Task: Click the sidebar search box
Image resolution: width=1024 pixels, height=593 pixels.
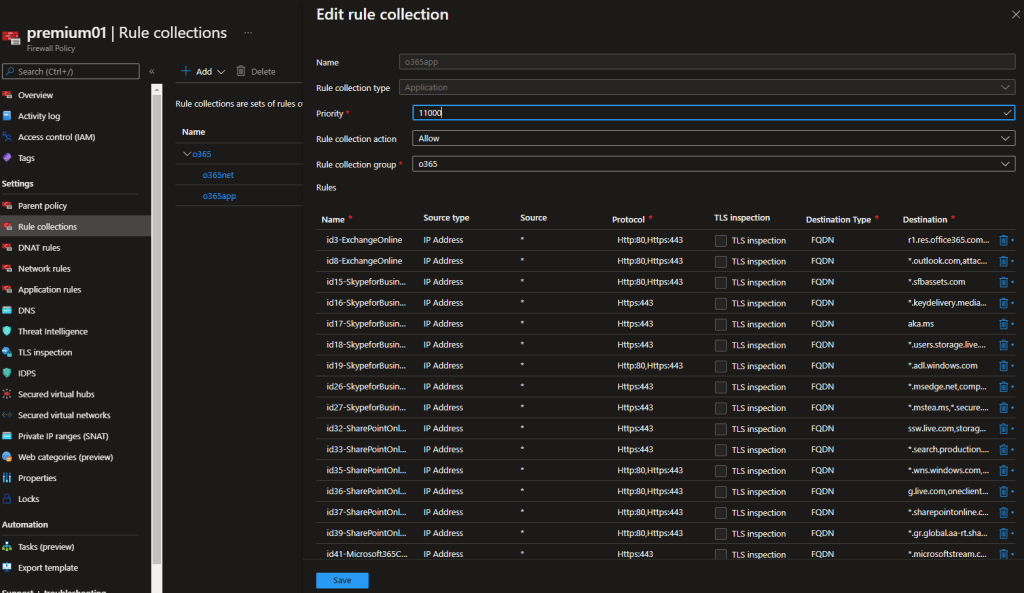Action: click(x=72, y=72)
